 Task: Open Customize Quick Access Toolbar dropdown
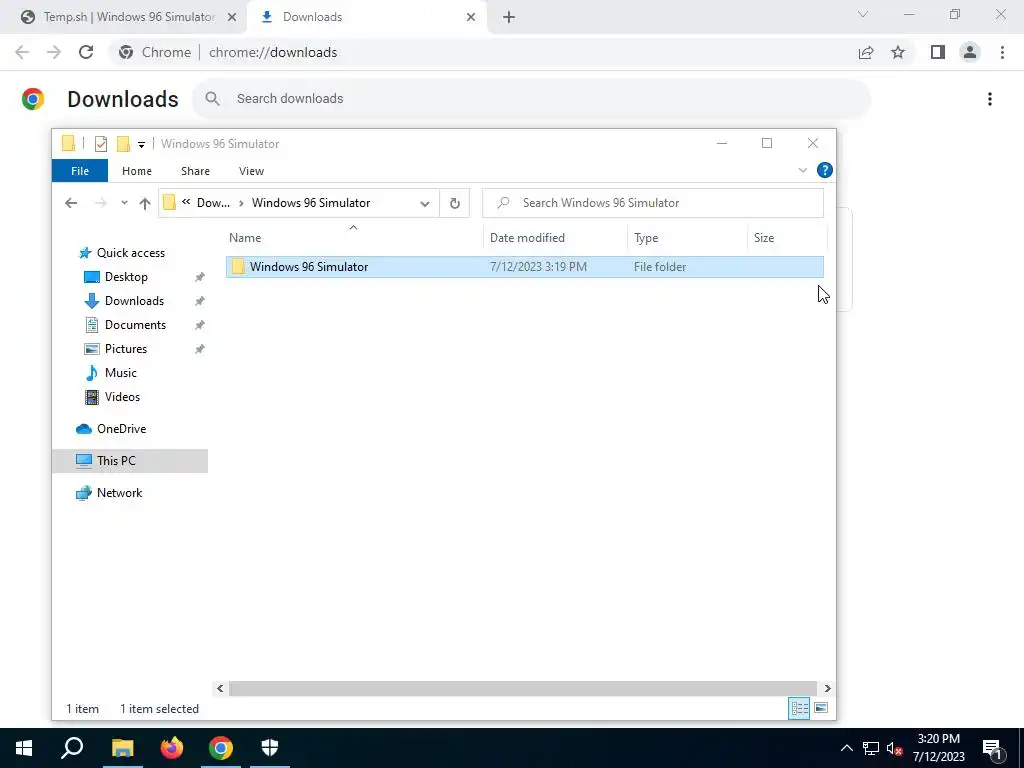click(x=141, y=145)
